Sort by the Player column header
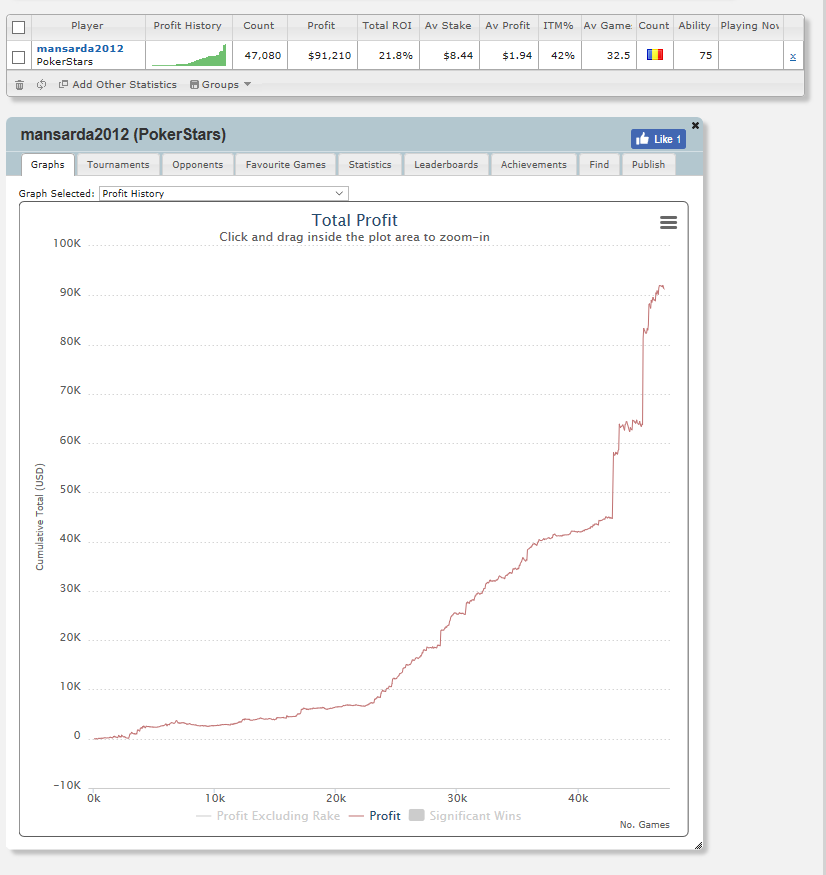 (87, 26)
